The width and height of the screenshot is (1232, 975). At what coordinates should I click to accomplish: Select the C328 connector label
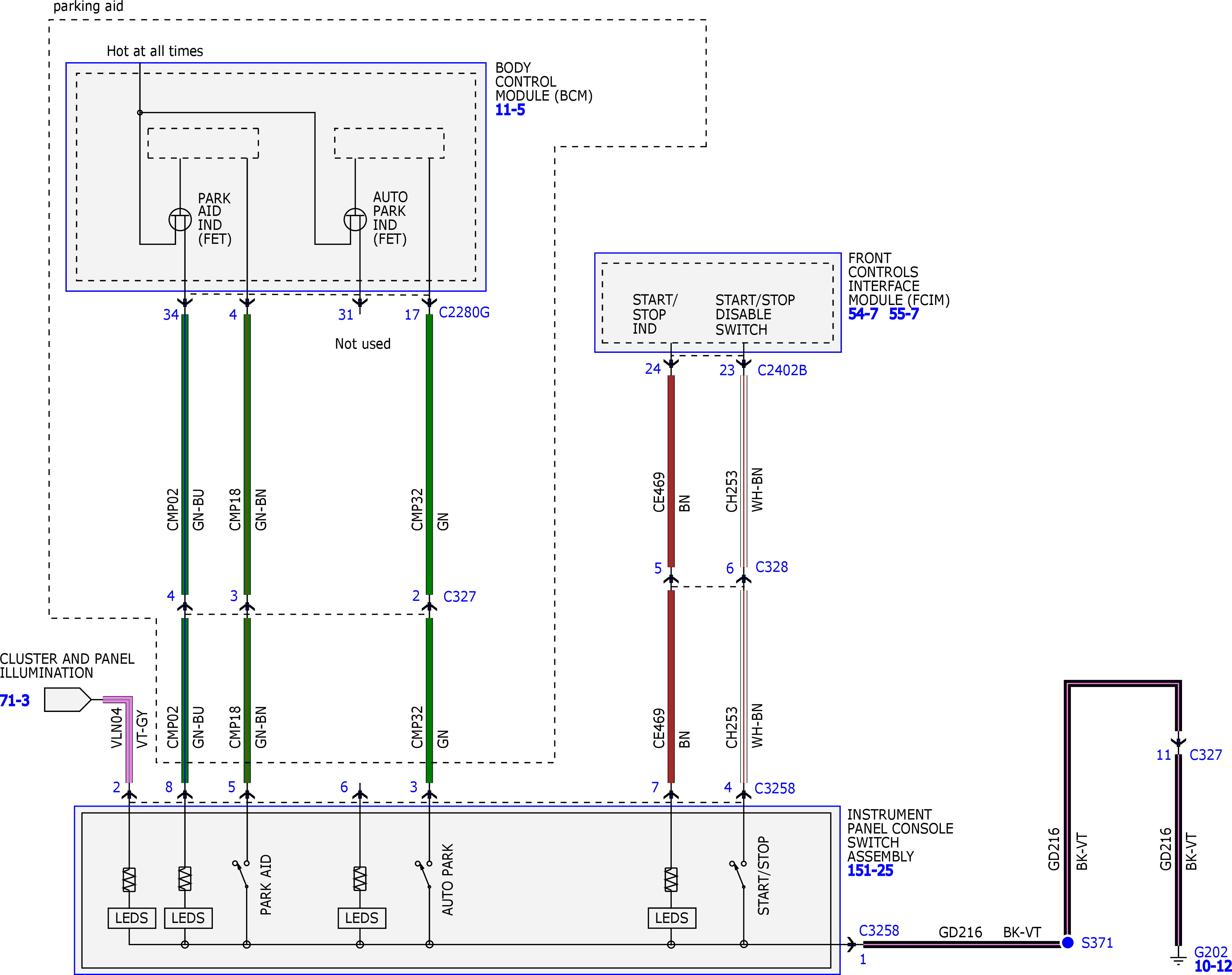point(771,567)
